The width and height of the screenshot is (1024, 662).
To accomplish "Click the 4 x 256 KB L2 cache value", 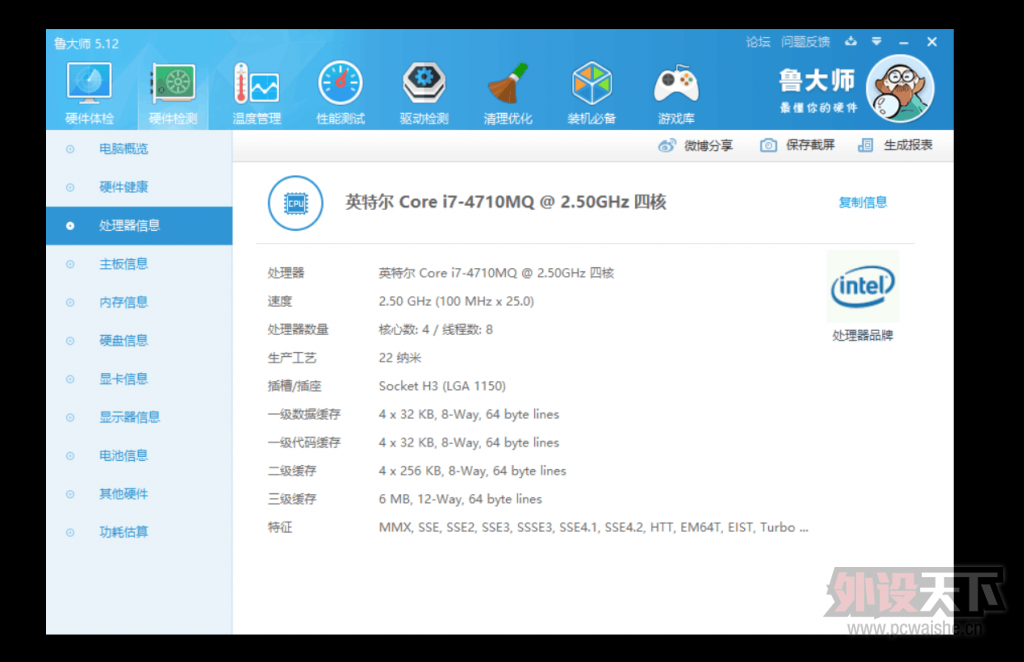I will click(x=472, y=471).
